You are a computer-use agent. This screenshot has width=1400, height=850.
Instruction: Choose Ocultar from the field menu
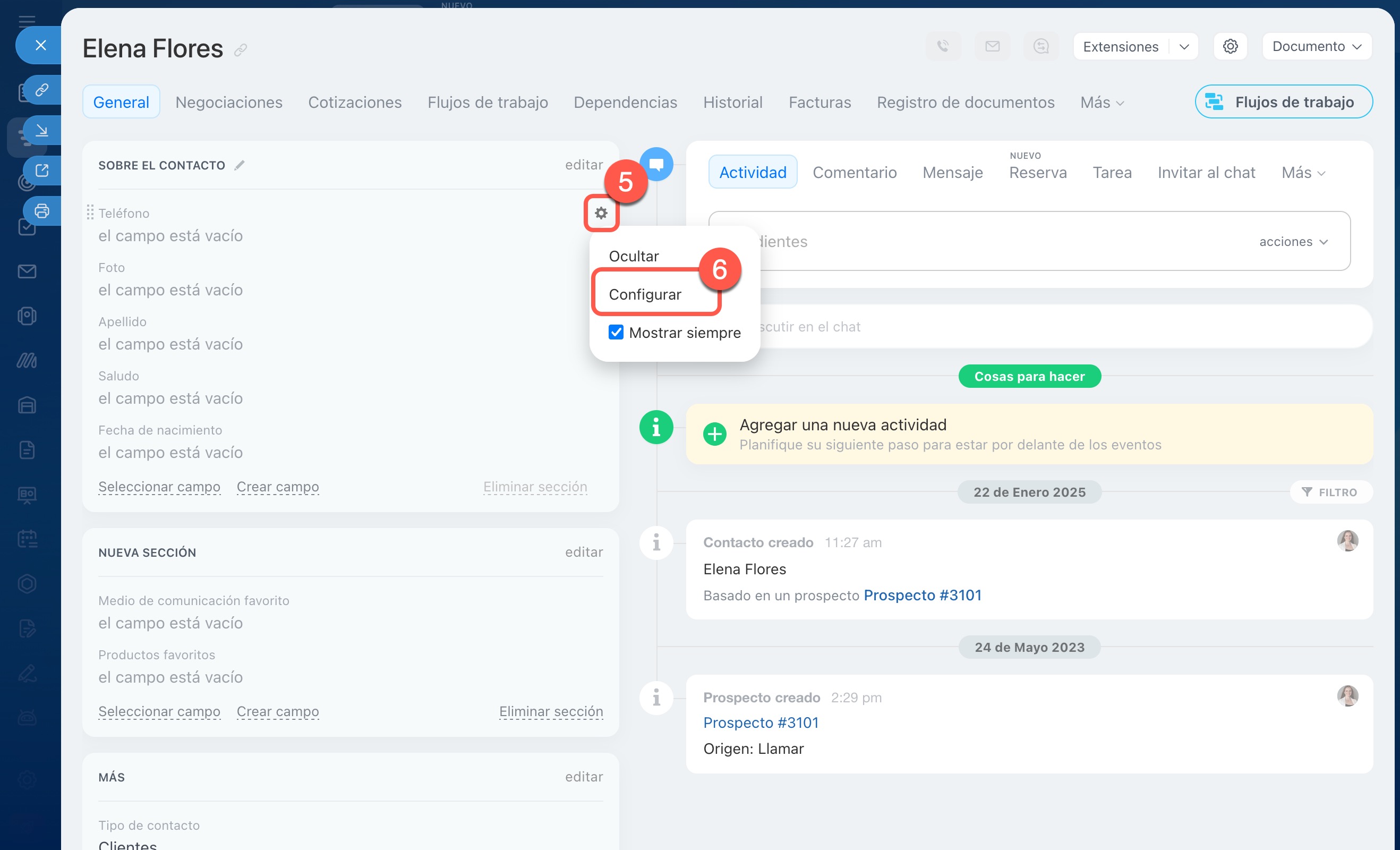pos(634,256)
